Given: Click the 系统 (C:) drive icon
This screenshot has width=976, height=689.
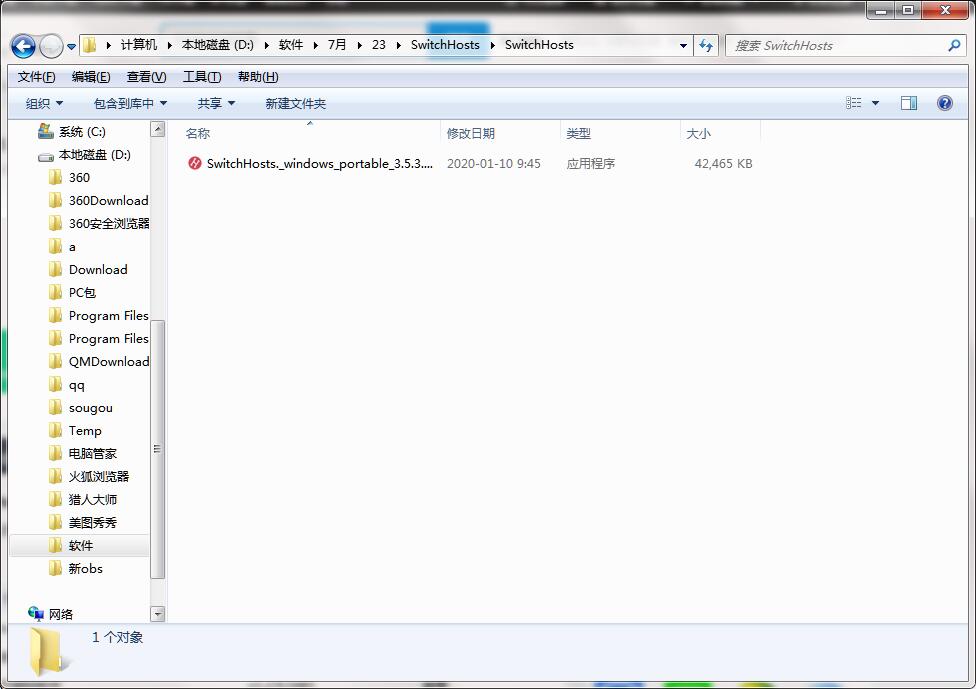Looking at the screenshot, I should tap(45, 131).
